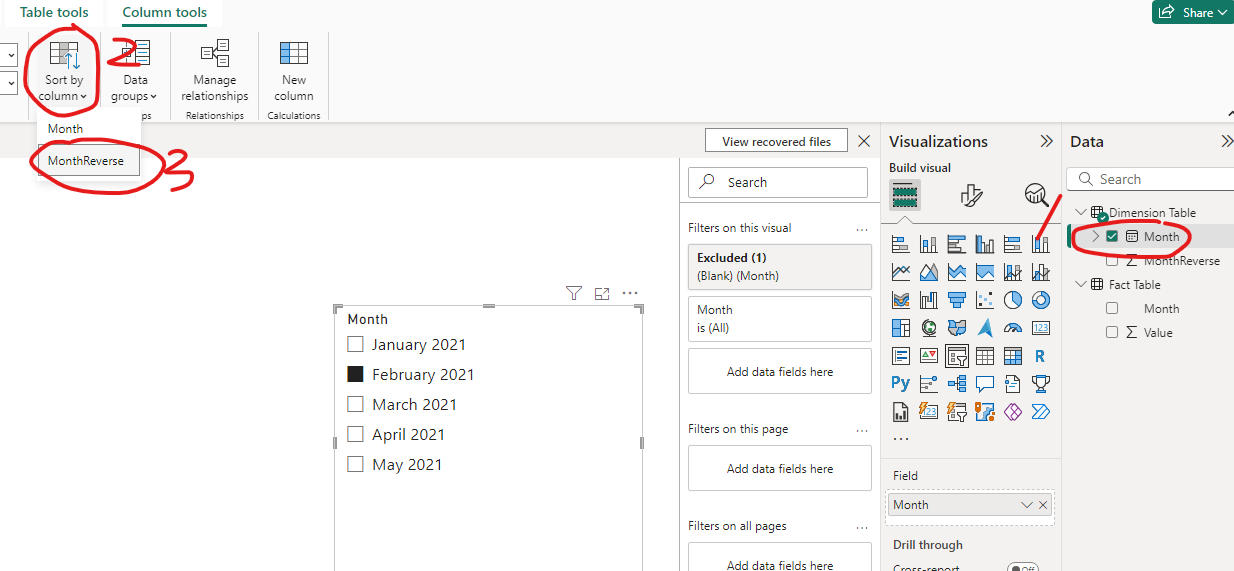Open the Analytics magnifier tab
The width and height of the screenshot is (1234, 571).
[x=1036, y=195]
